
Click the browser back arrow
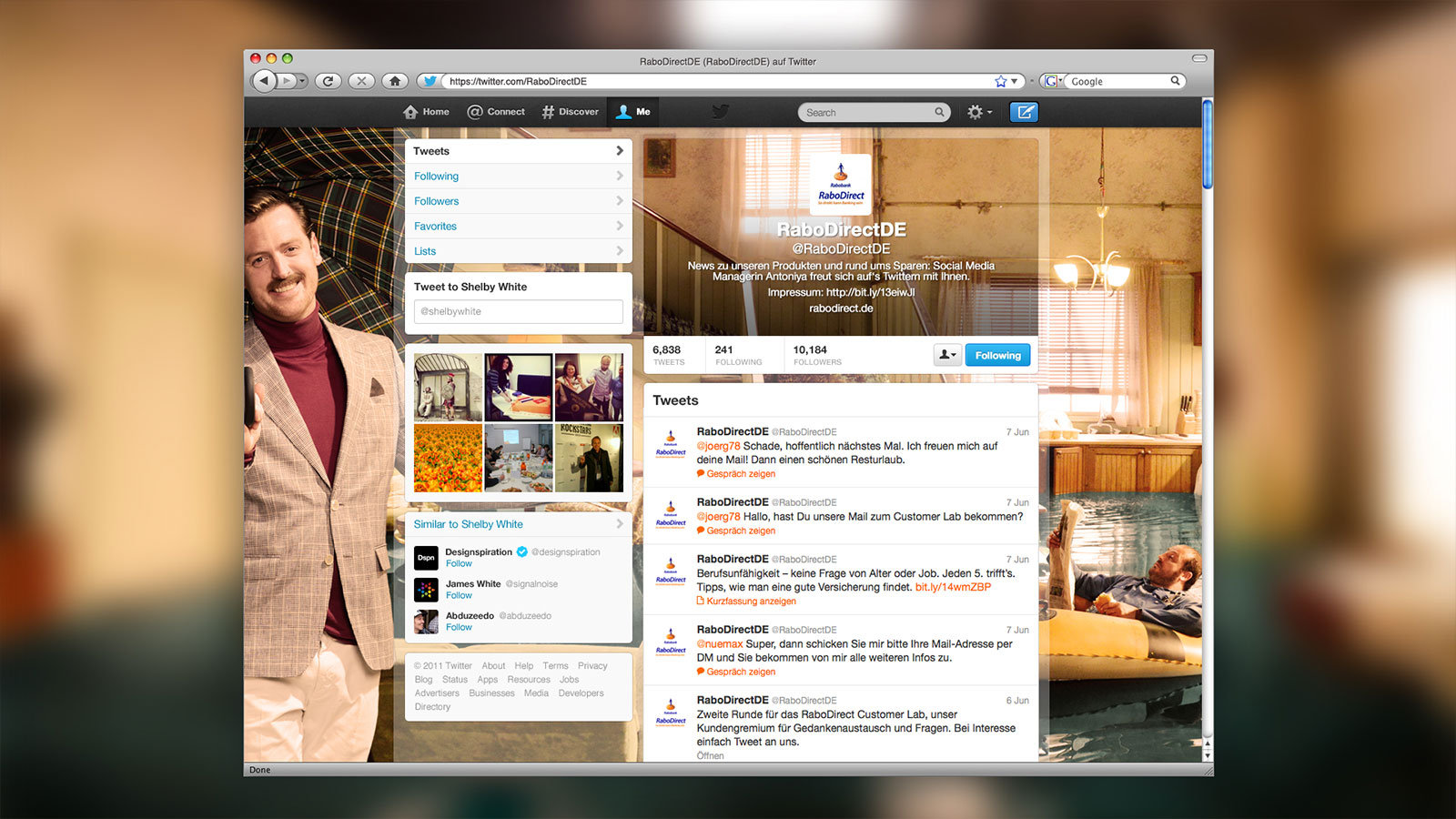click(x=264, y=81)
